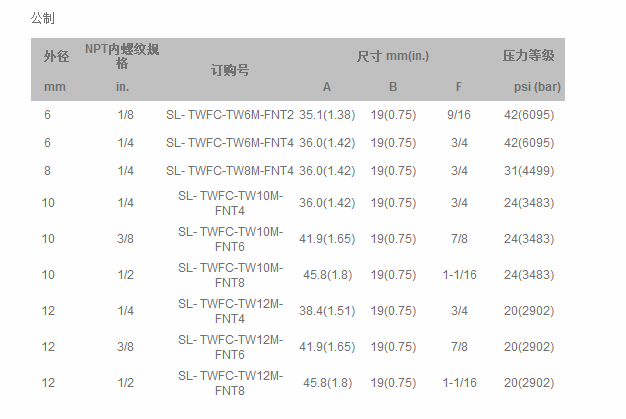Click 31(4499) pressure rating cell

529,171
